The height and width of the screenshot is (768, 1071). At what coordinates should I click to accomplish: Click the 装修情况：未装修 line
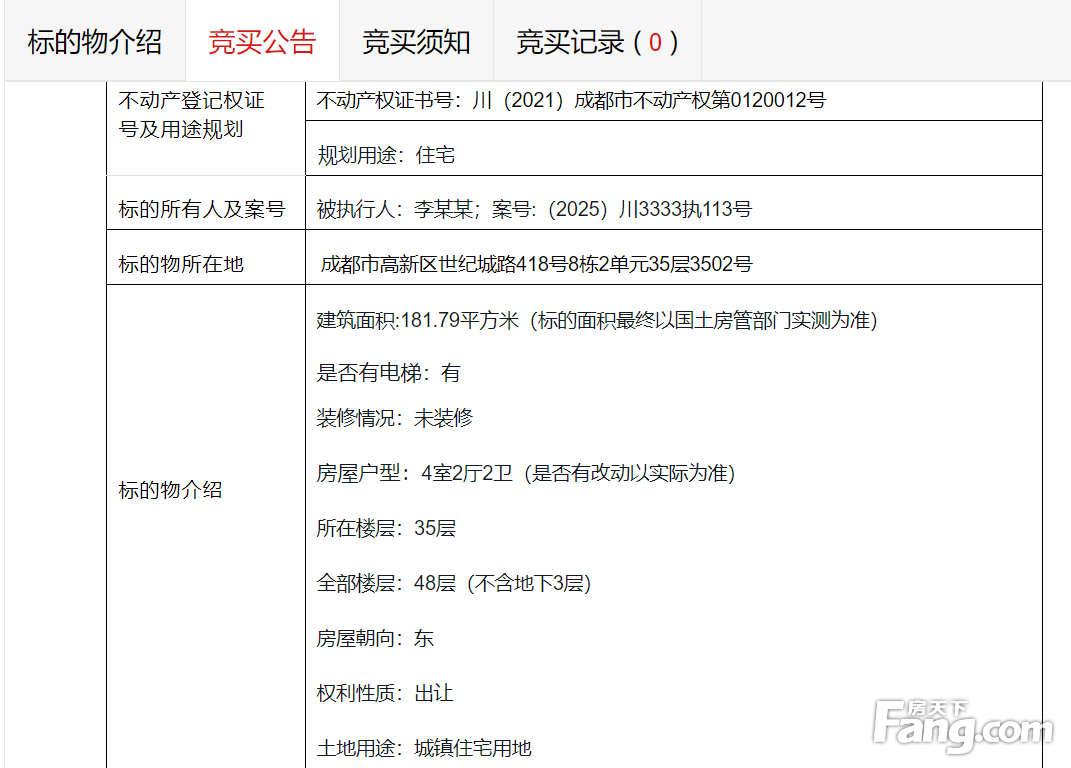(394, 418)
